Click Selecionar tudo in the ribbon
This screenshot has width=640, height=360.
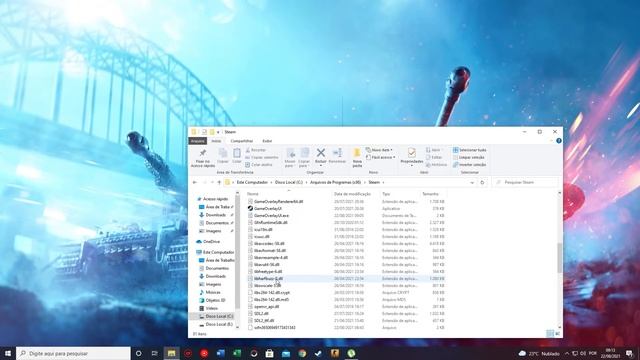click(x=469, y=150)
